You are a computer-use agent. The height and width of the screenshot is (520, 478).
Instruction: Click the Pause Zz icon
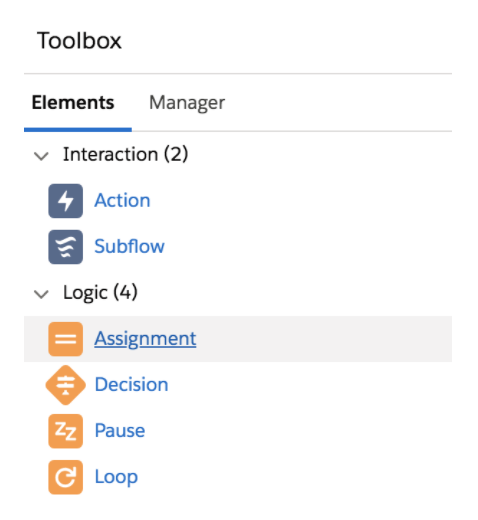(x=66, y=431)
